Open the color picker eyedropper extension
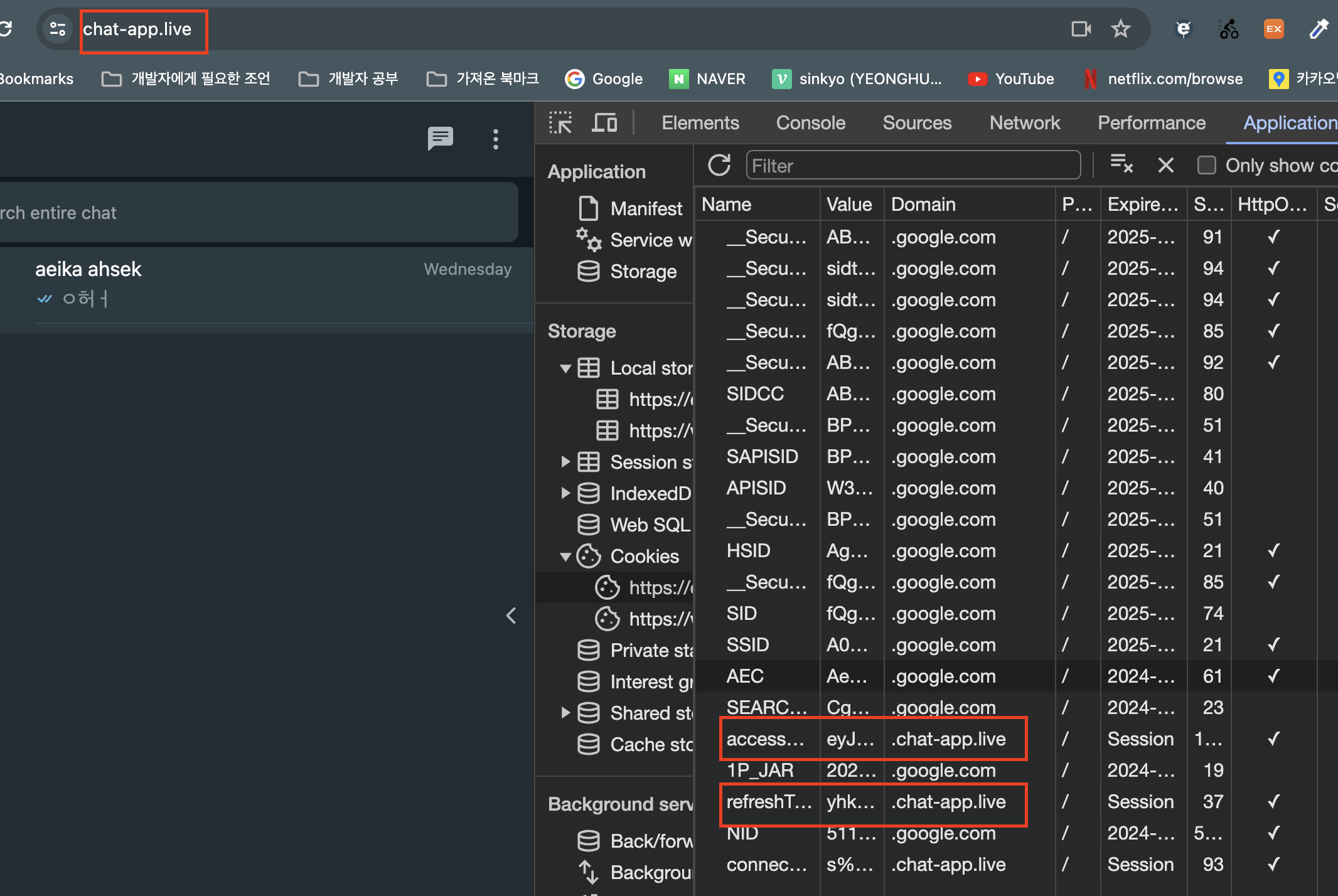This screenshot has width=1338, height=896. [x=1319, y=29]
